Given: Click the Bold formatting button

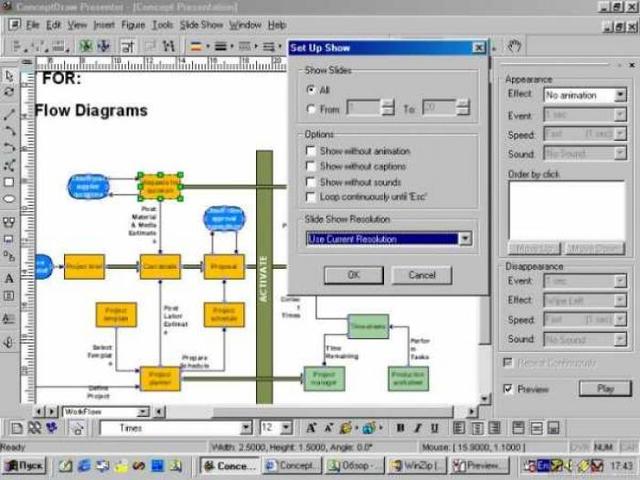Looking at the screenshot, I should [x=401, y=428].
